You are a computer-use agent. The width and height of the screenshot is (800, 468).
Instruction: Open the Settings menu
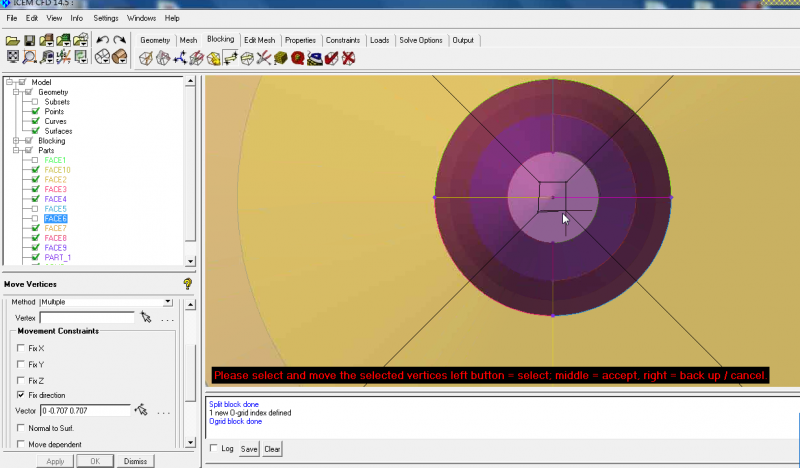coord(105,18)
